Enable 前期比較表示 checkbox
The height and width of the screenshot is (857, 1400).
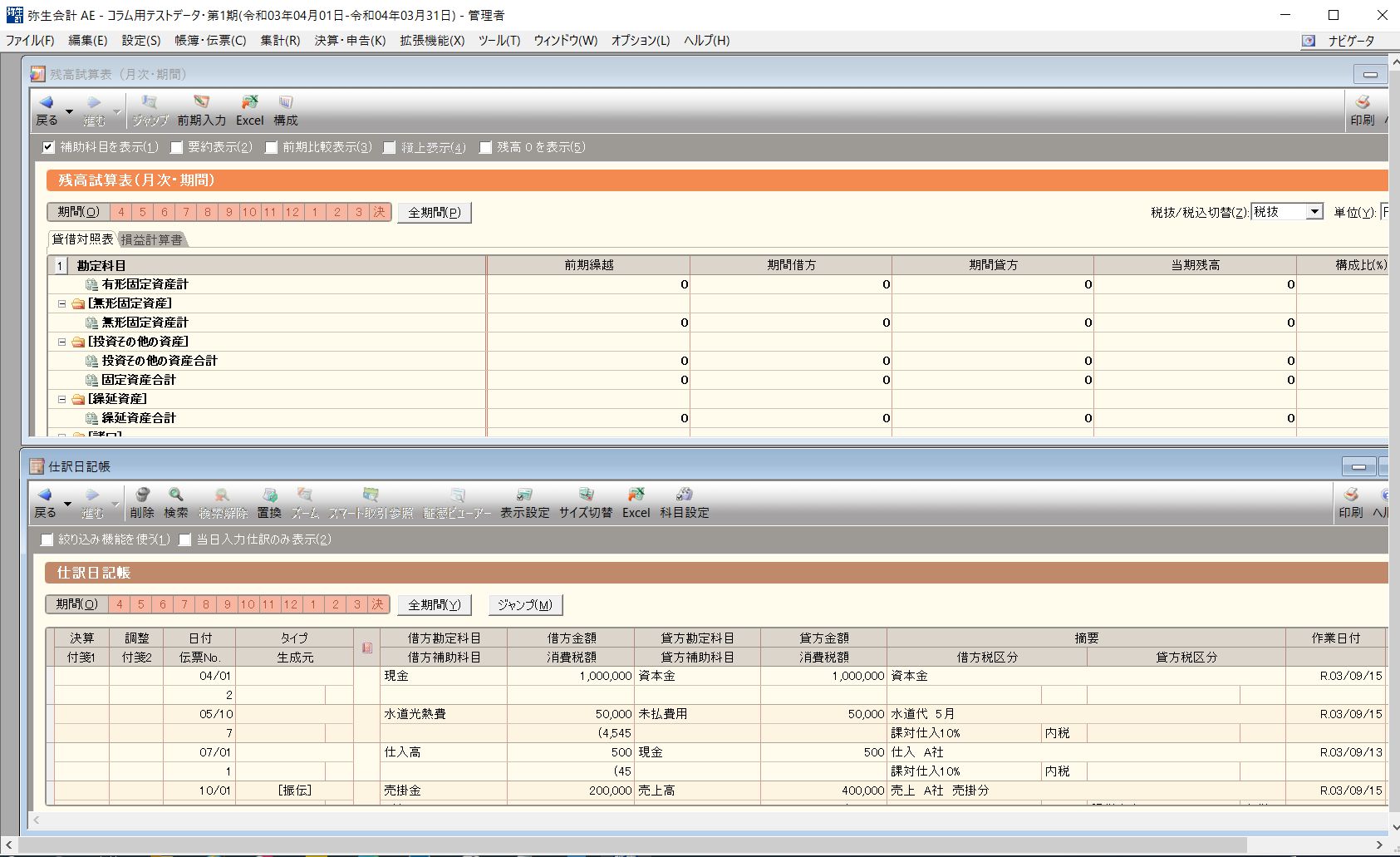tap(271, 147)
